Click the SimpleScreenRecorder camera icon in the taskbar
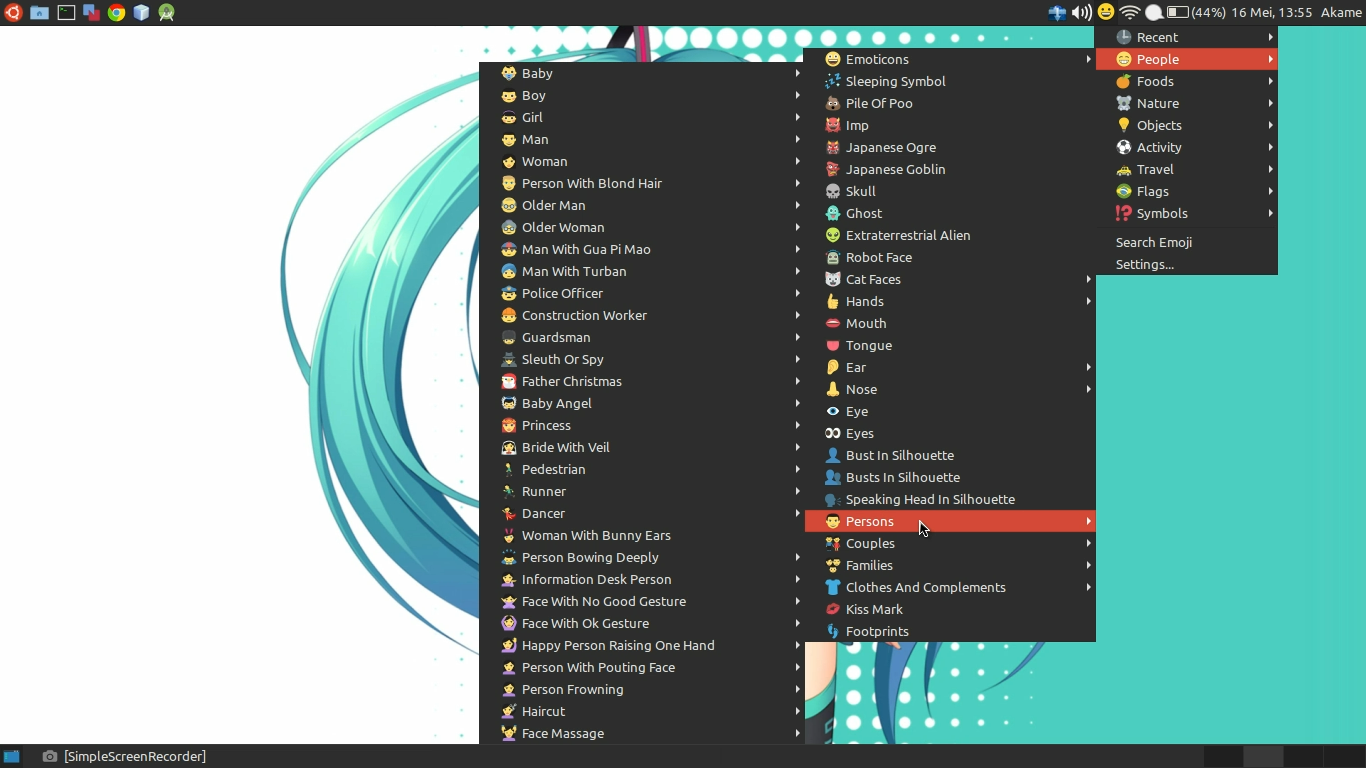This screenshot has height=768, width=1366. pyautogui.click(x=47, y=757)
